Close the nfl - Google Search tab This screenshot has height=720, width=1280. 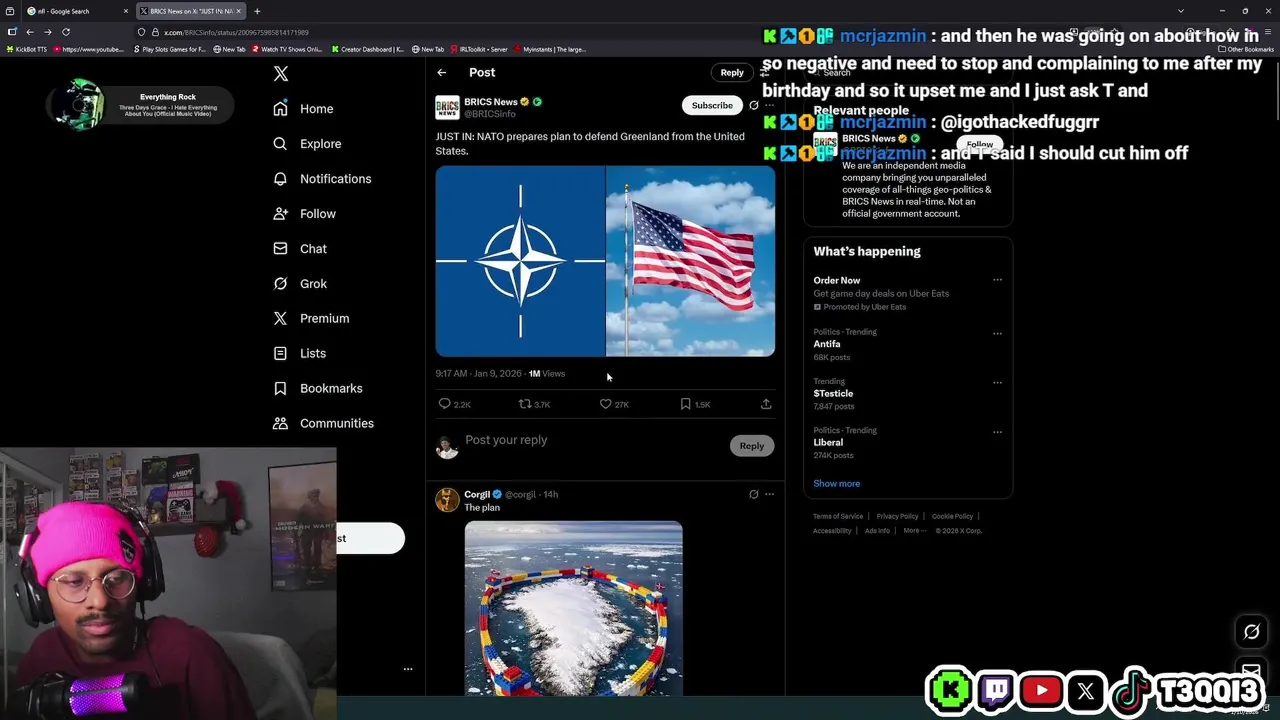click(126, 11)
